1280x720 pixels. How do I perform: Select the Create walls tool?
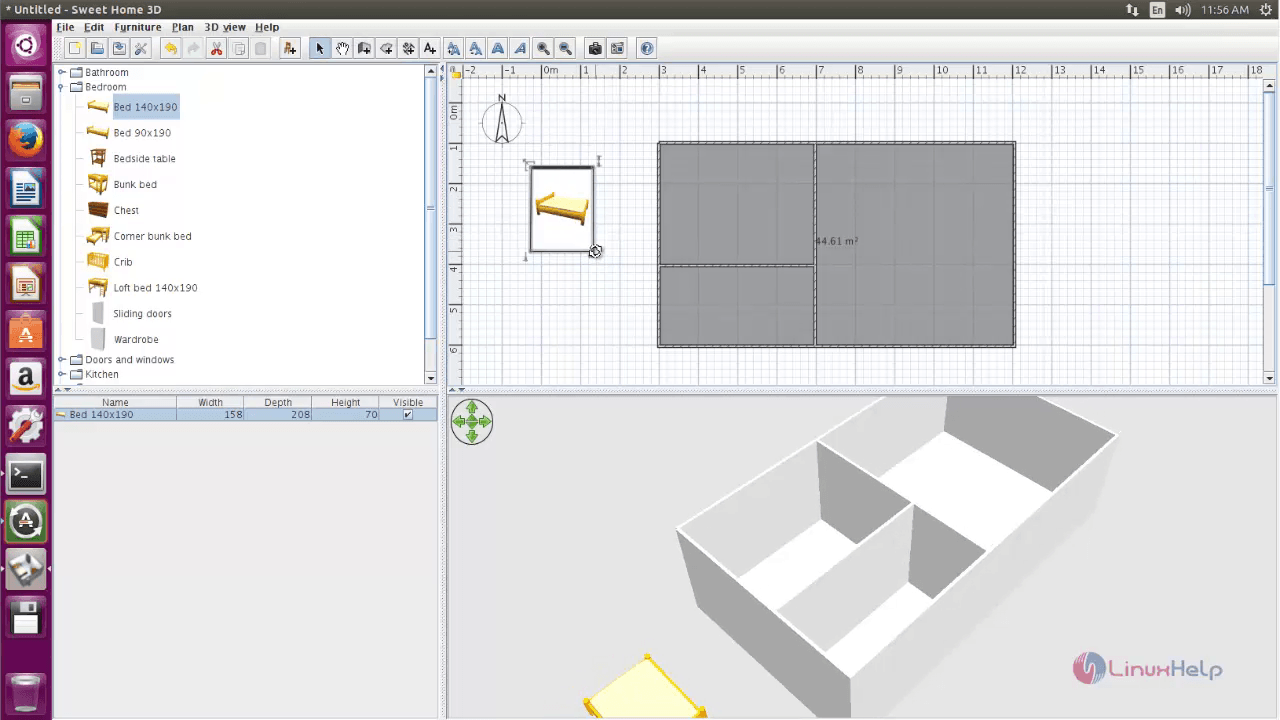pyautogui.click(x=364, y=48)
